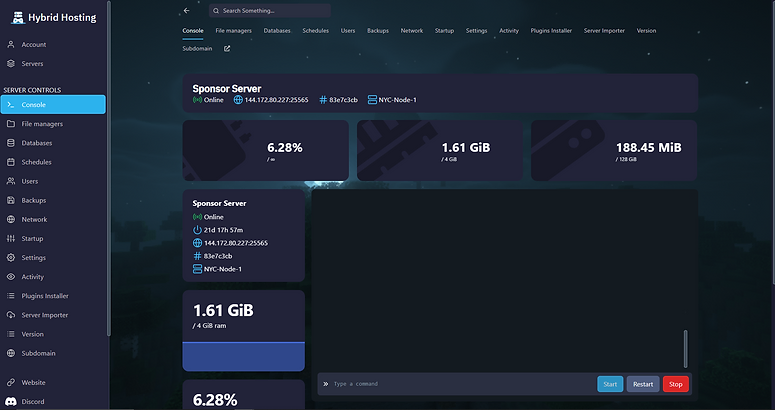Click the Plugins Installer list icon in sidebar
Screen dimensions: 775x410
(11, 296)
